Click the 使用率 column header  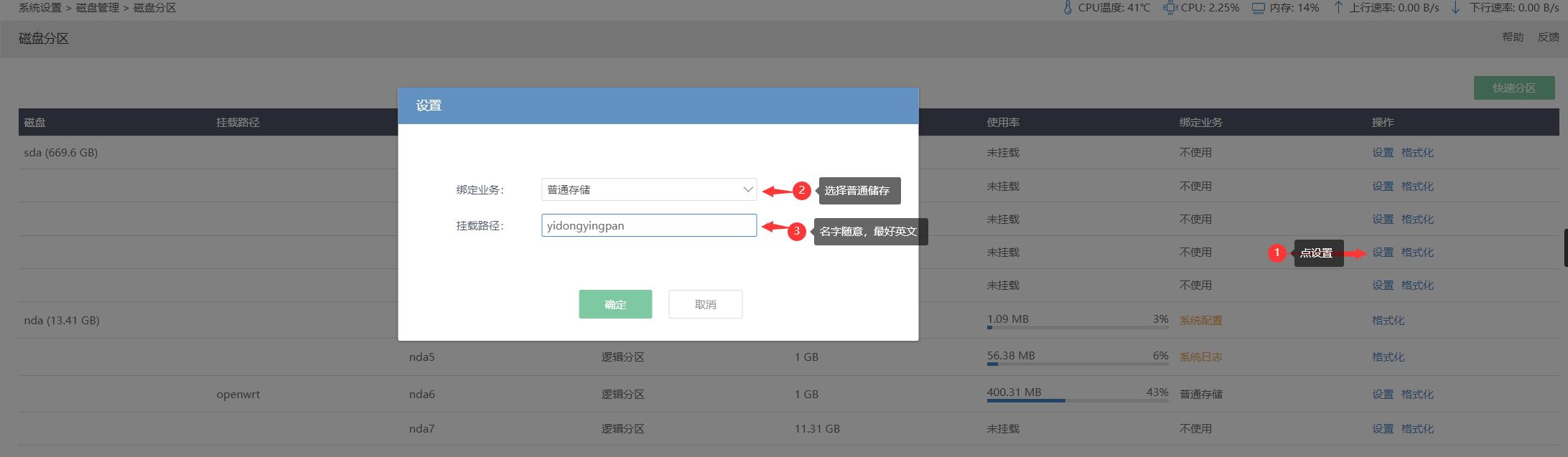click(1003, 123)
